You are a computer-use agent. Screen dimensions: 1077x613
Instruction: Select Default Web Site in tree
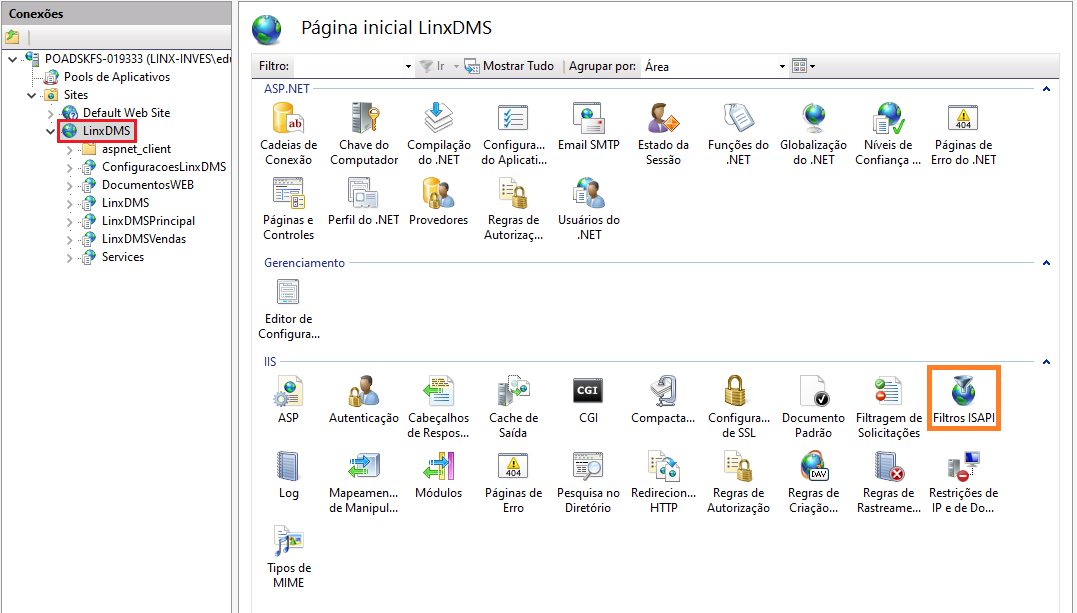(126, 113)
